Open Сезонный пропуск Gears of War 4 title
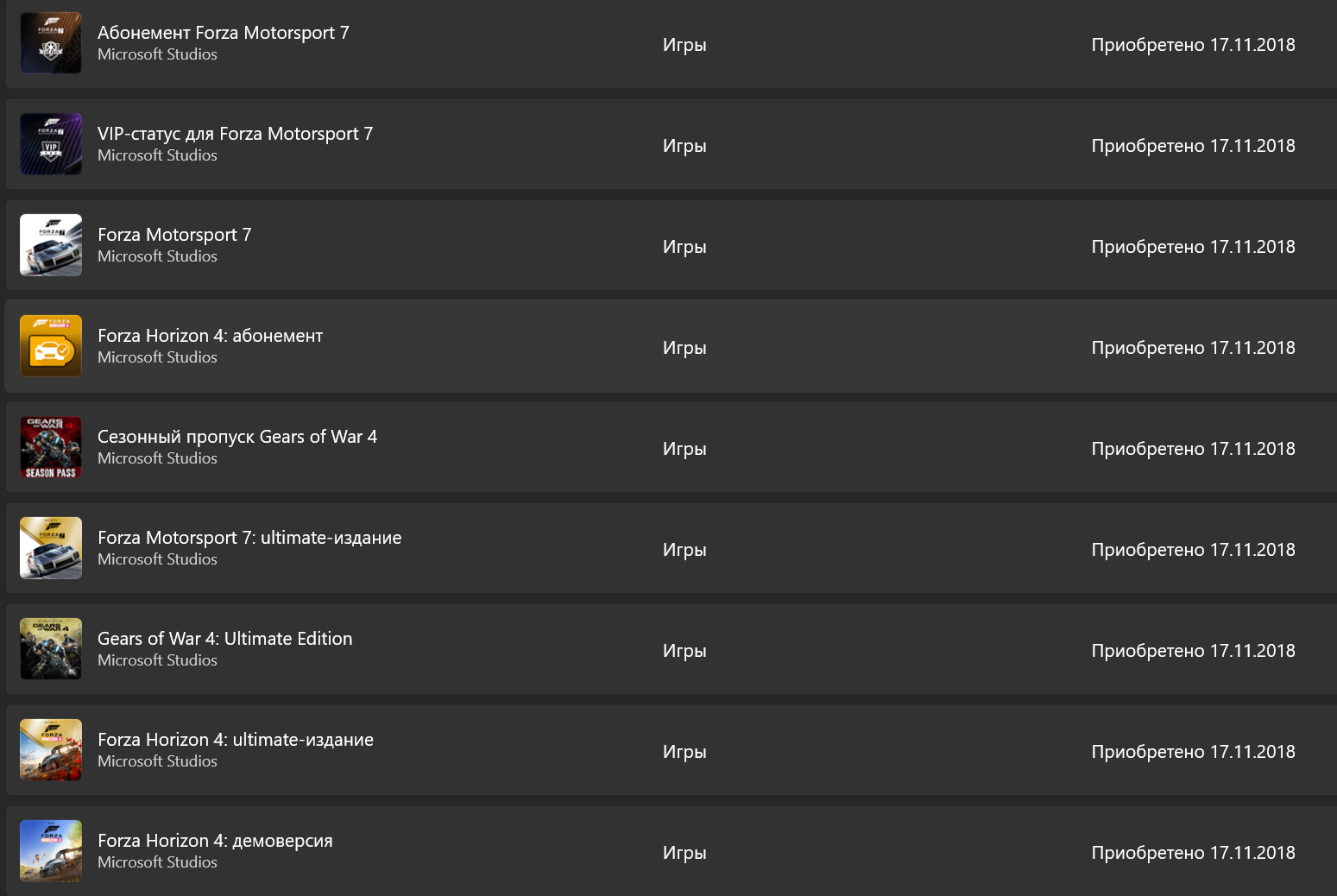The height and width of the screenshot is (896, 1337). coord(237,437)
